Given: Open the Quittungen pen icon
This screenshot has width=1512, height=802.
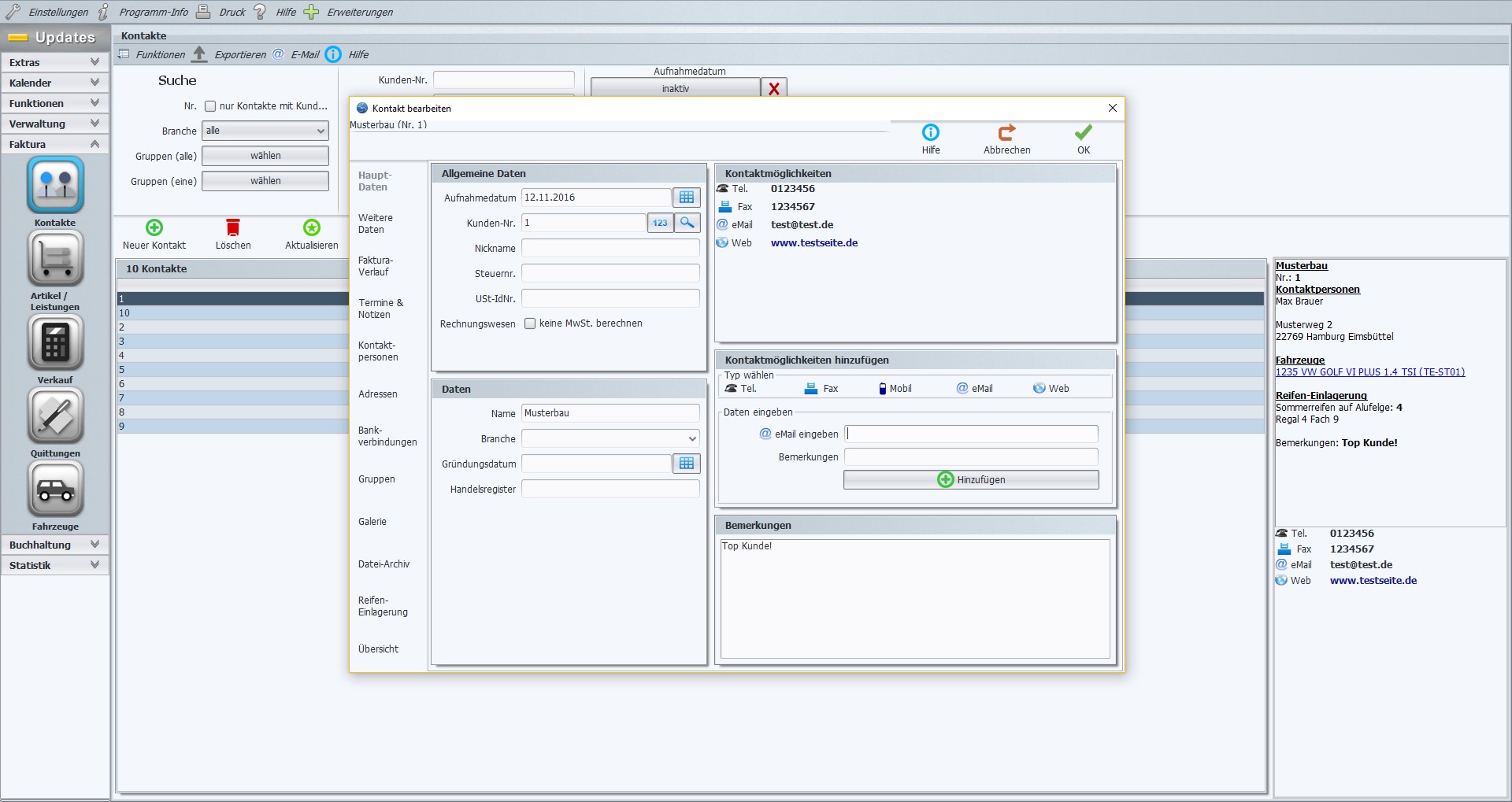Looking at the screenshot, I should tap(55, 416).
